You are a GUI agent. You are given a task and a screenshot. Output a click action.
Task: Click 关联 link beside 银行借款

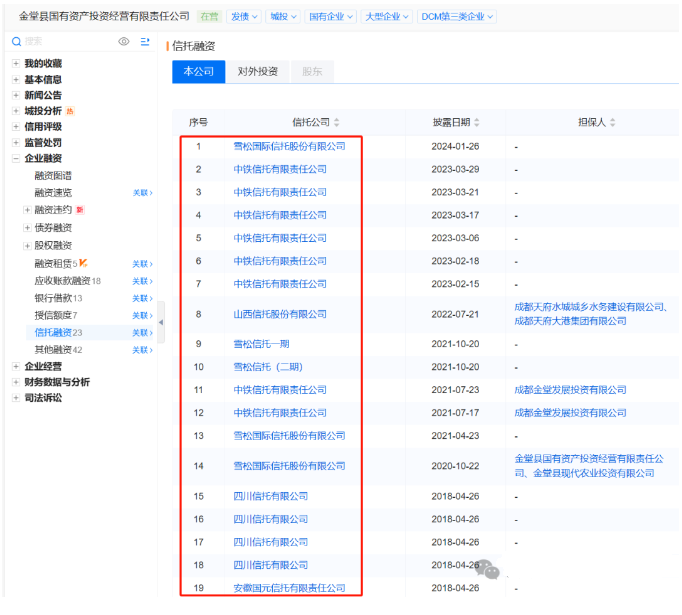coord(143,298)
